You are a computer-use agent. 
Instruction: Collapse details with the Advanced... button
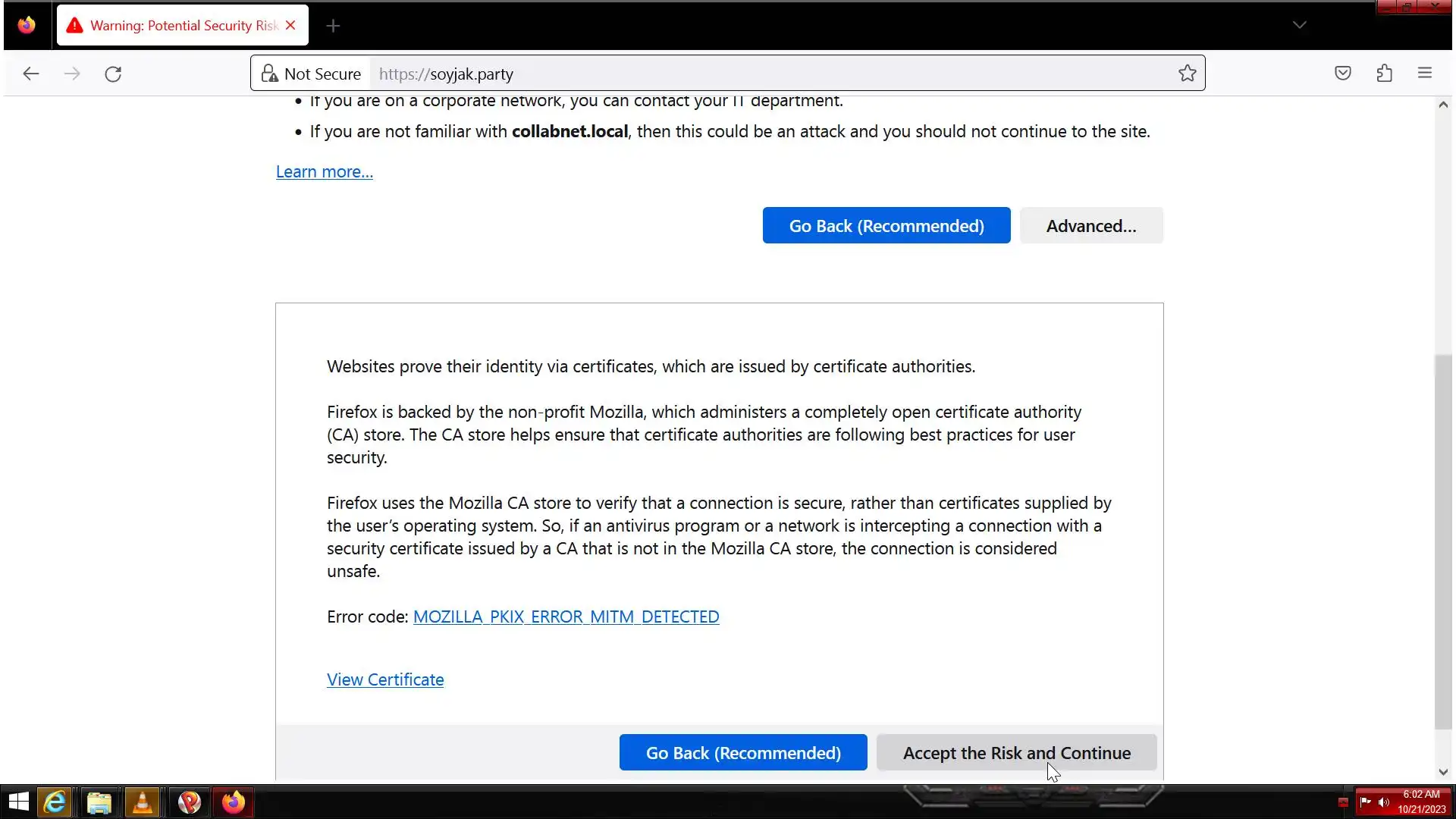click(1090, 225)
